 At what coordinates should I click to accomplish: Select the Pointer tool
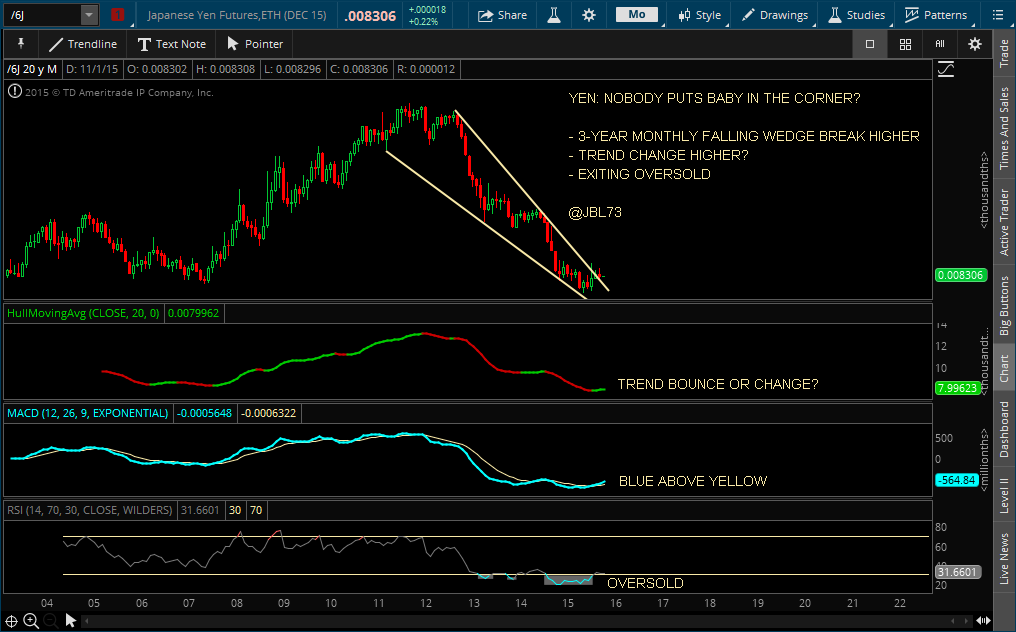[255, 44]
